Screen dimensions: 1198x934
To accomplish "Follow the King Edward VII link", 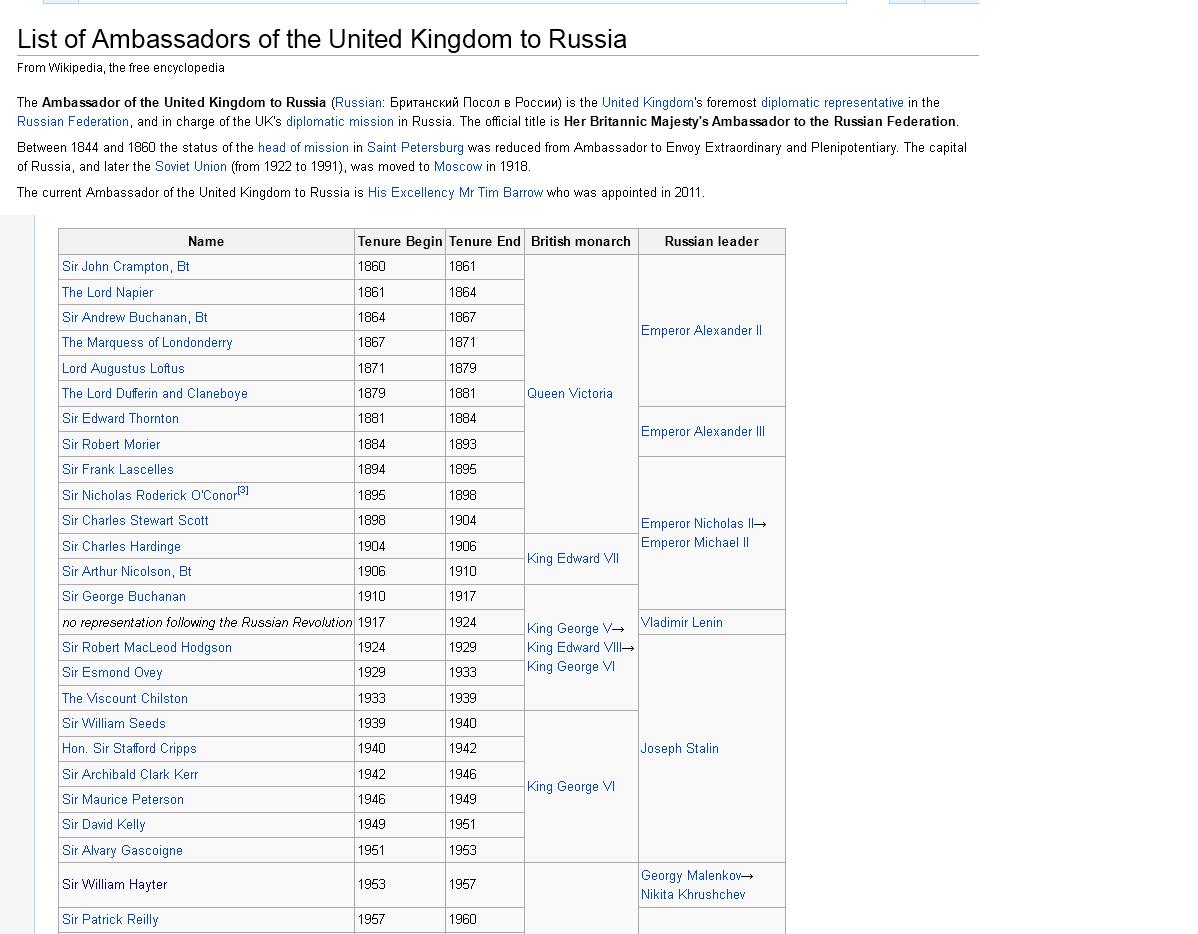I will [573, 559].
